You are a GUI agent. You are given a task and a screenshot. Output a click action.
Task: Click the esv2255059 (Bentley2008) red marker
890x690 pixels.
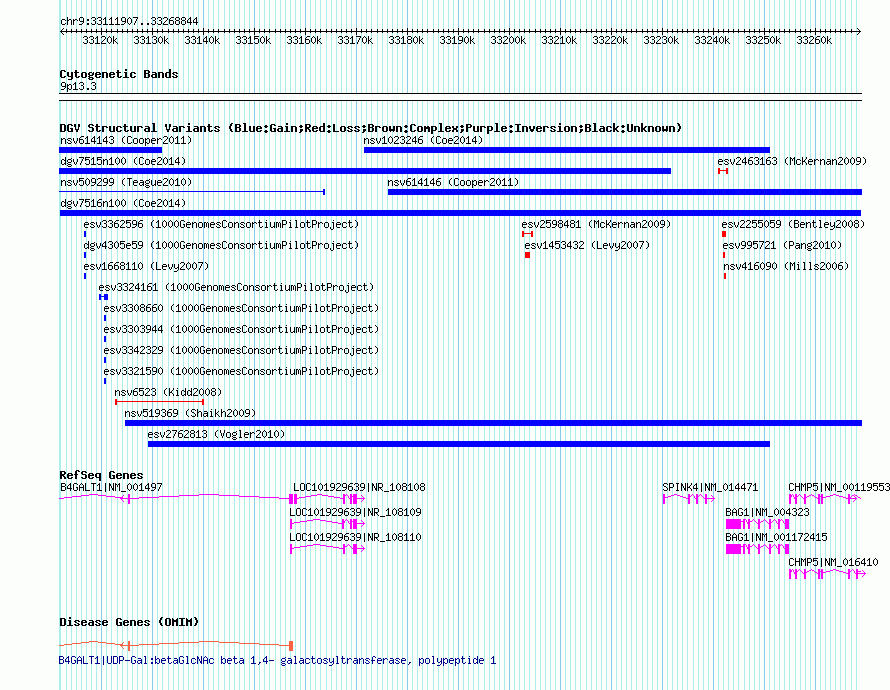[724, 234]
